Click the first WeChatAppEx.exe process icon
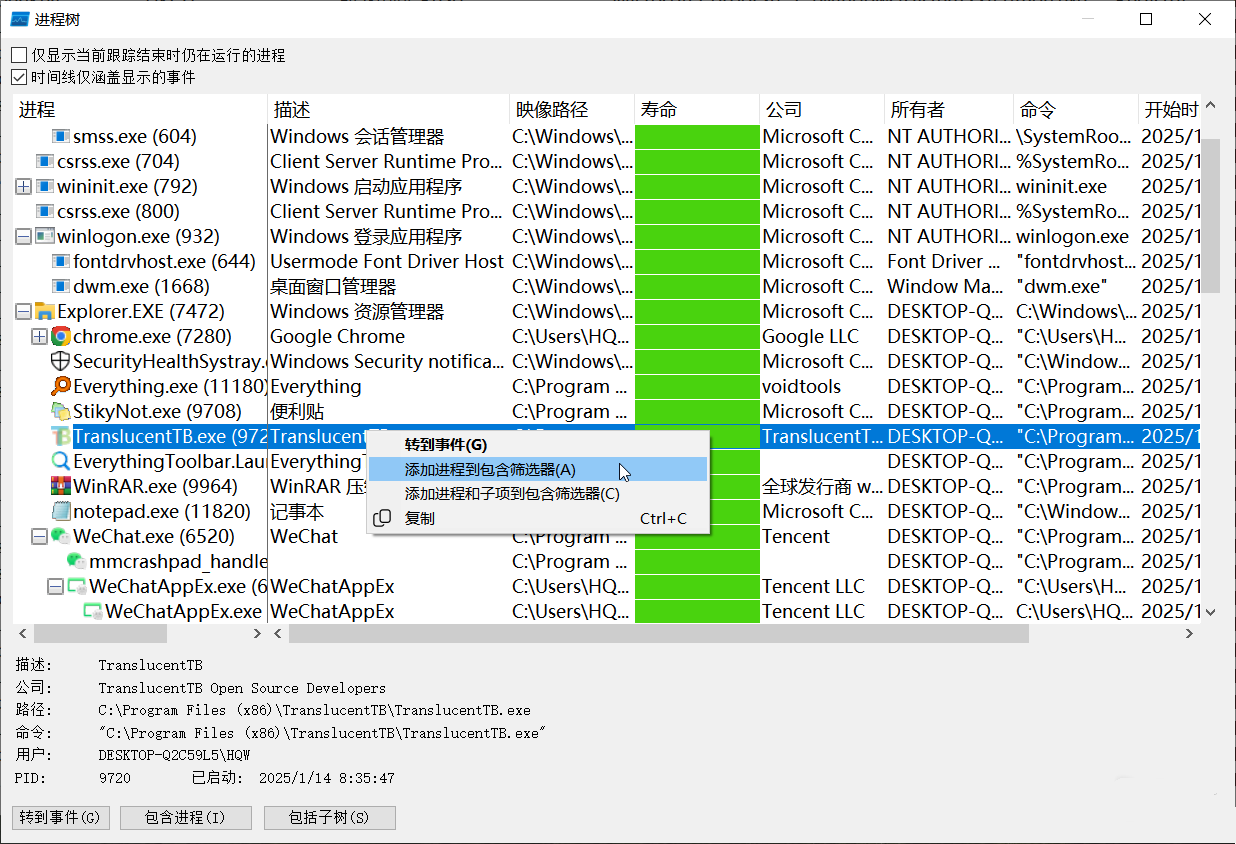1236x844 pixels. click(76, 586)
